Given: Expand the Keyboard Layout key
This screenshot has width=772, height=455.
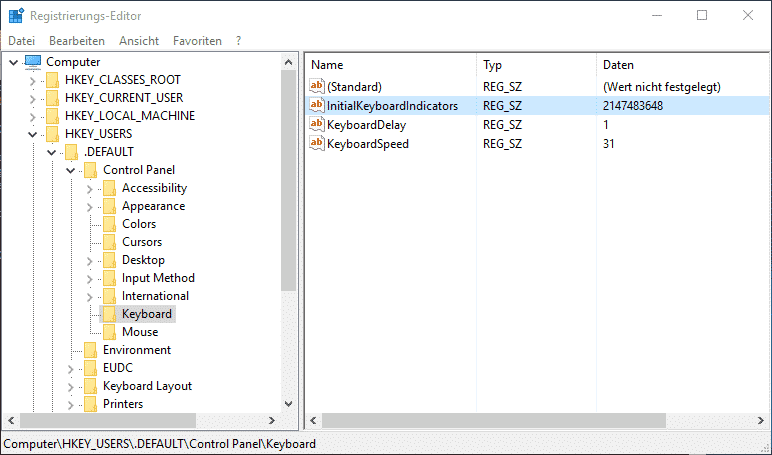Looking at the screenshot, I should (70, 387).
